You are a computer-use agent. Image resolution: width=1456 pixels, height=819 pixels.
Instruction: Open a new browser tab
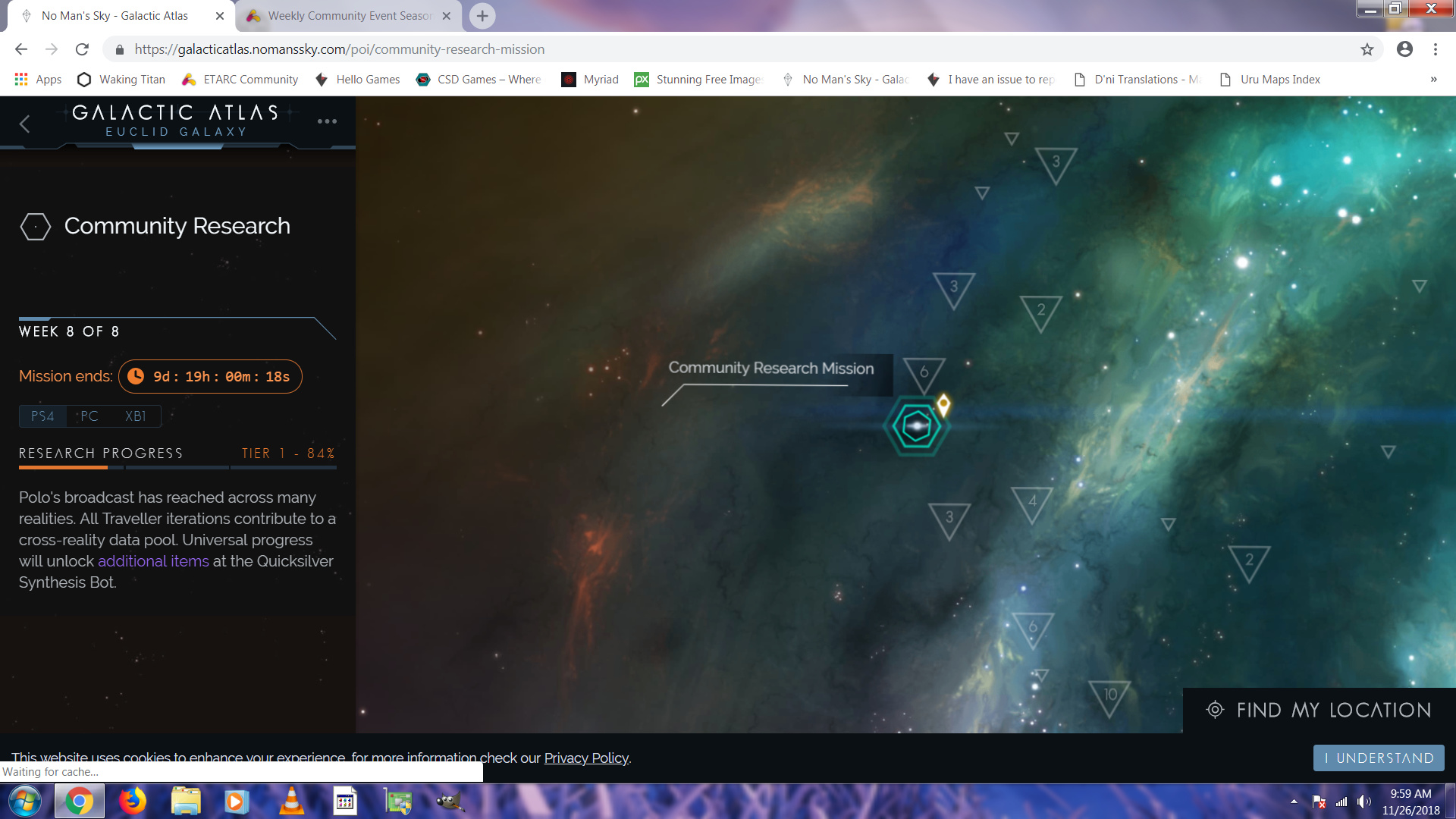tap(482, 16)
